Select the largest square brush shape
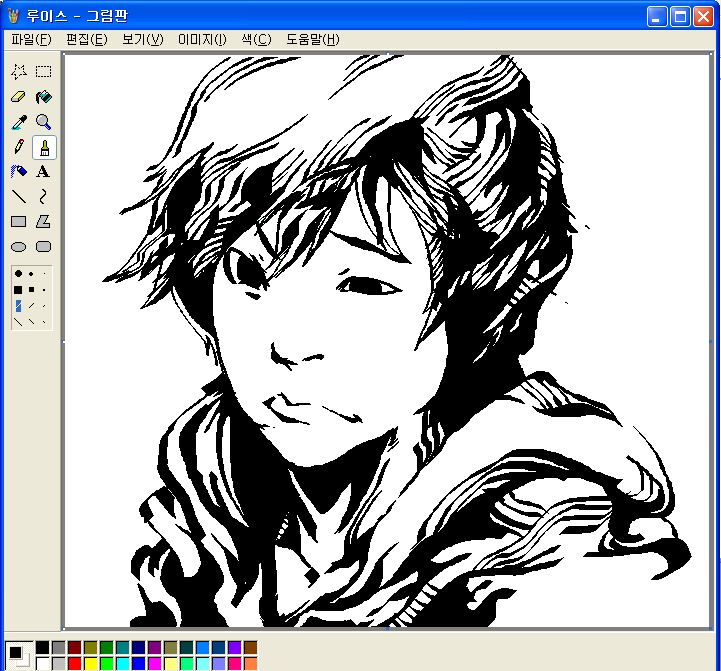Viewport: 721px width, 671px height. [18, 289]
